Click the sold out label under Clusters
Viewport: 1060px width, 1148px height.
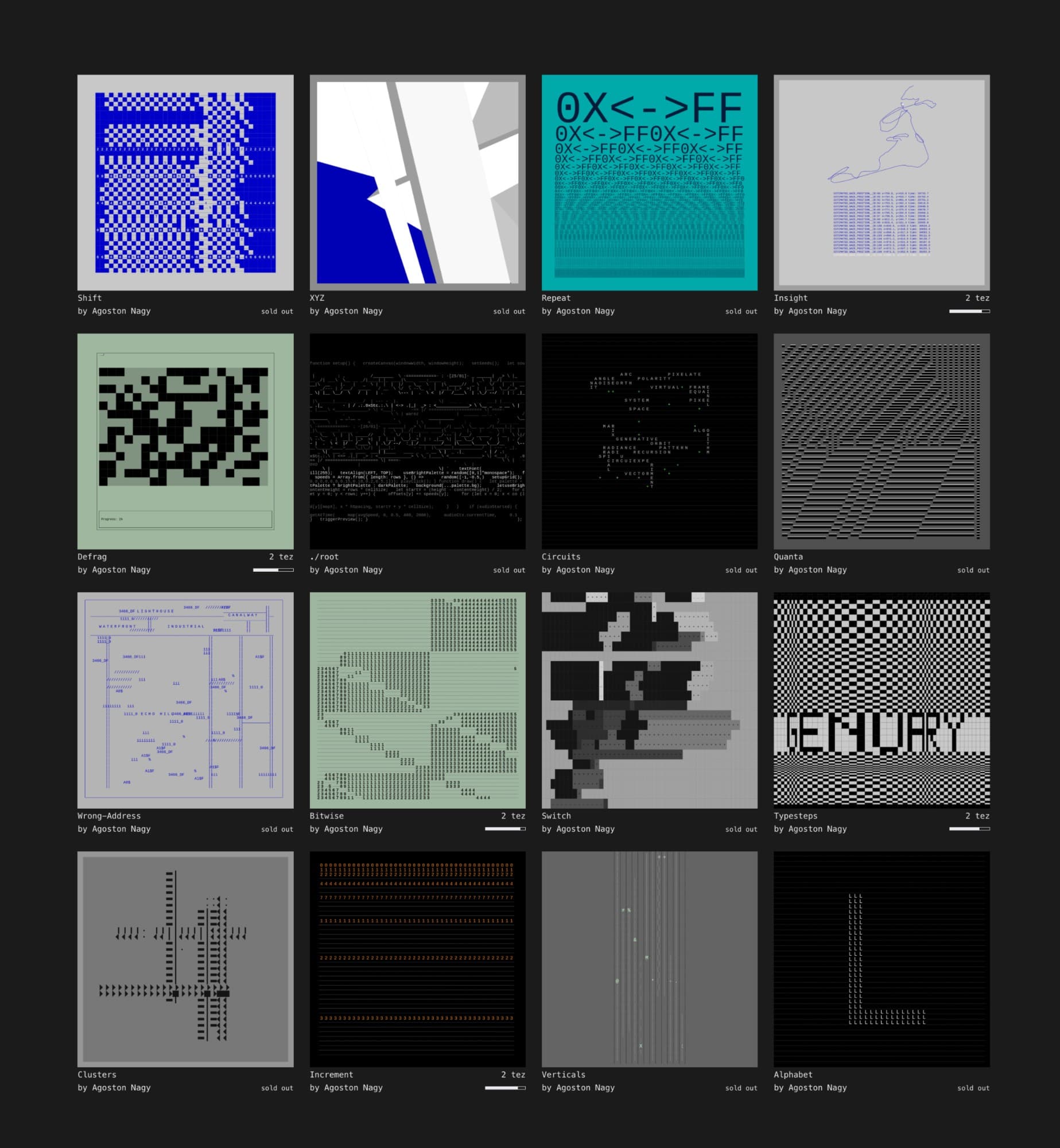pos(277,1088)
